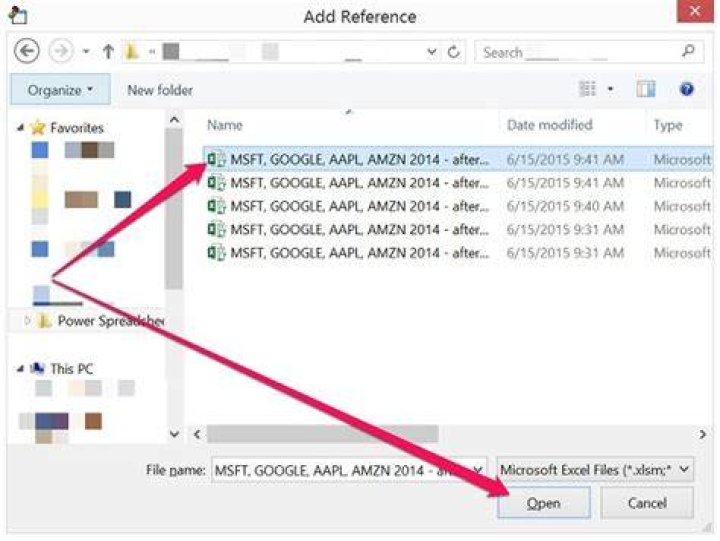
Task: Click the This PC computer icon
Action: 37,368
